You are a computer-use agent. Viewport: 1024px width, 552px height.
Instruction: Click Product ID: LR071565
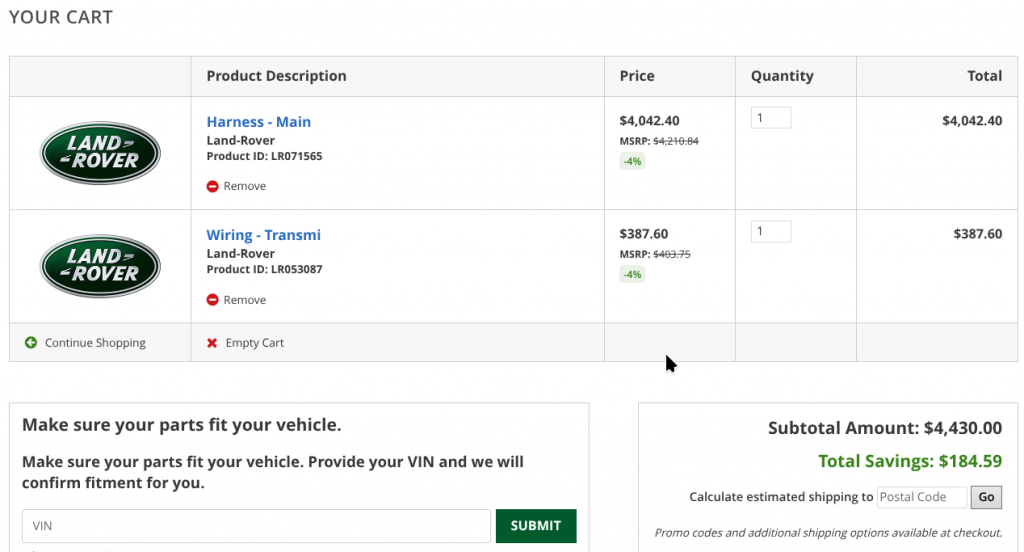point(264,156)
